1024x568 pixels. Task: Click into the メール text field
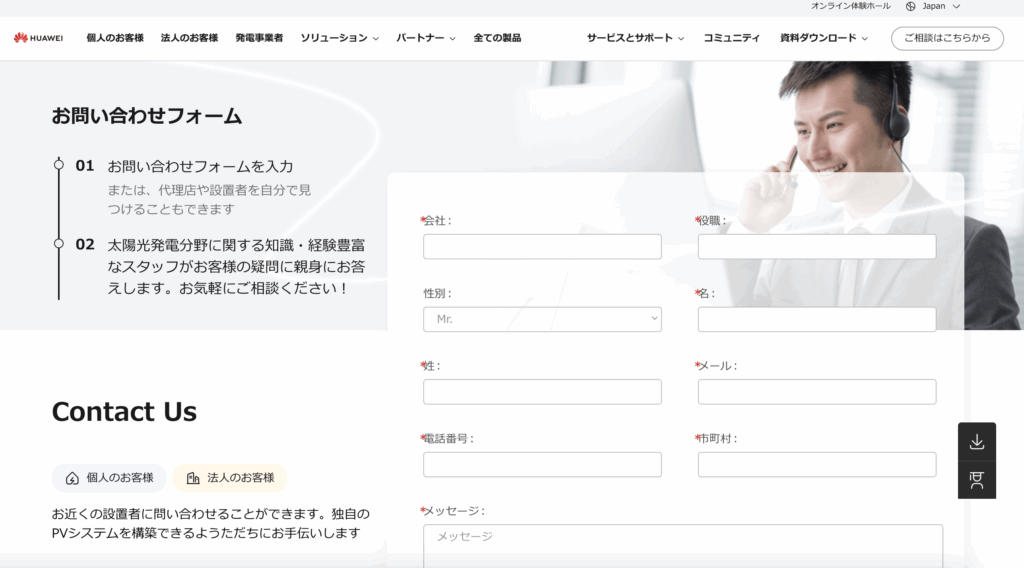[x=817, y=392]
